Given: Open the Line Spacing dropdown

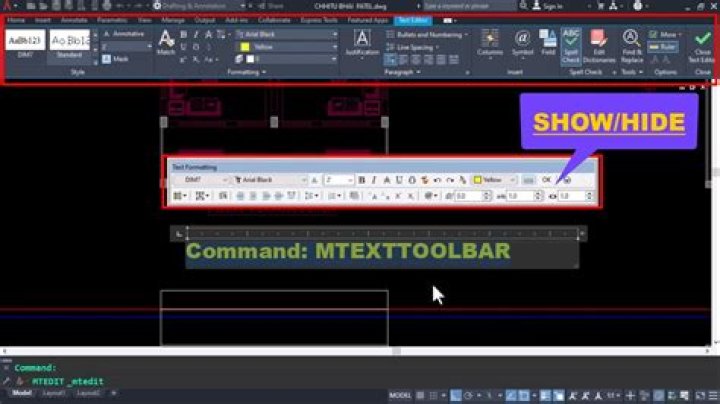Looking at the screenshot, I should (x=412, y=47).
